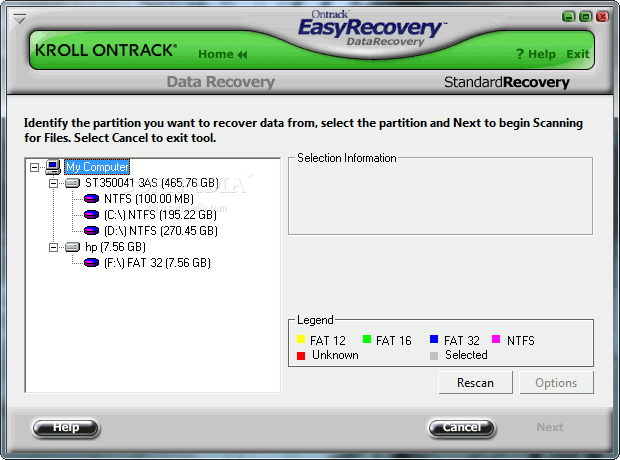
Task: Click the gray Selected legend swatch
Action: 434,356
